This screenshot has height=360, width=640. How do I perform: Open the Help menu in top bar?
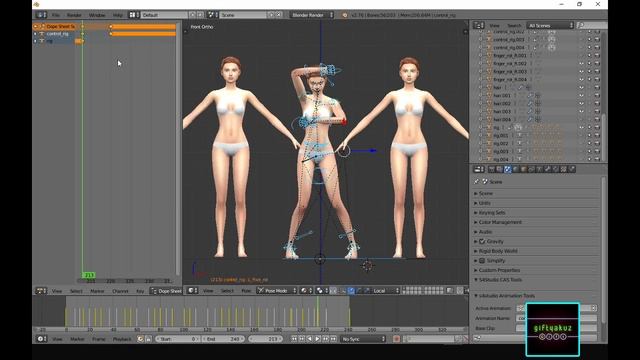(118, 15)
